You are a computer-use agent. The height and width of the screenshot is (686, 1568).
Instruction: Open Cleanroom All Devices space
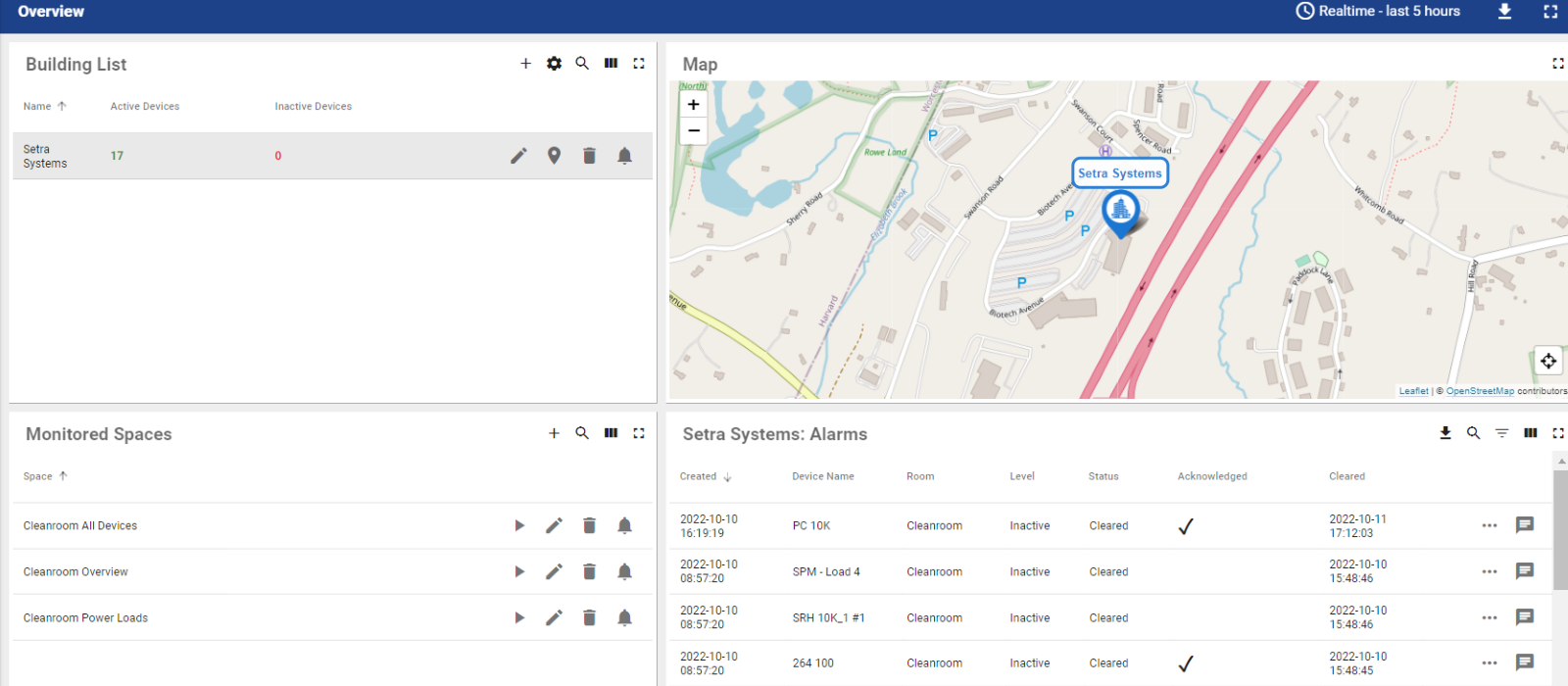[x=519, y=526]
